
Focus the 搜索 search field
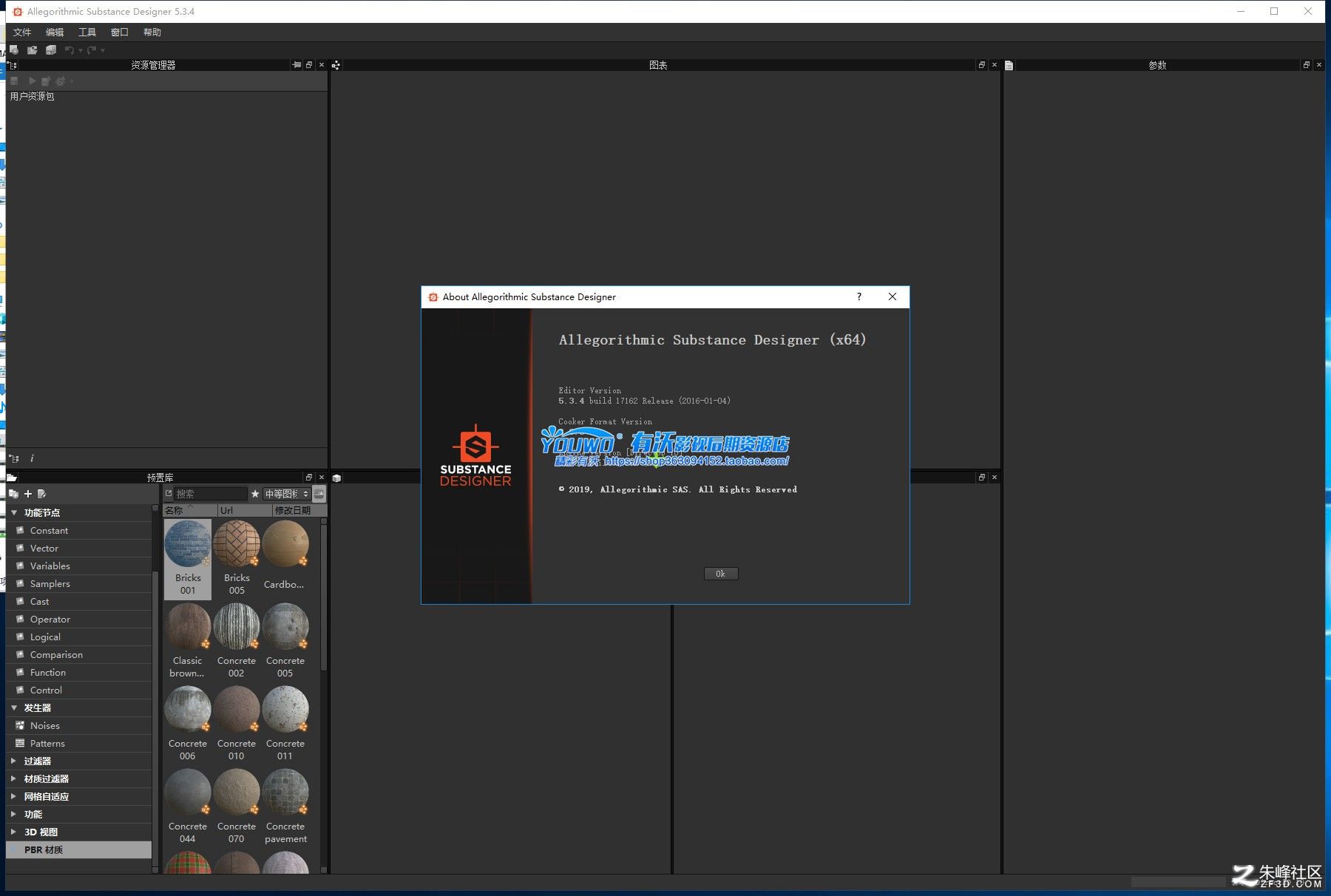(210, 494)
